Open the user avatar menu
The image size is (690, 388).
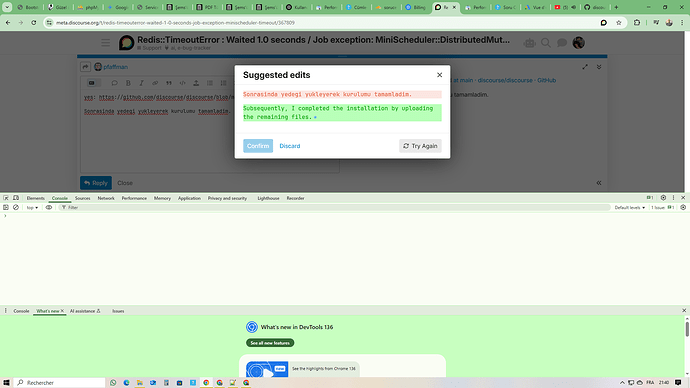tap(578, 43)
